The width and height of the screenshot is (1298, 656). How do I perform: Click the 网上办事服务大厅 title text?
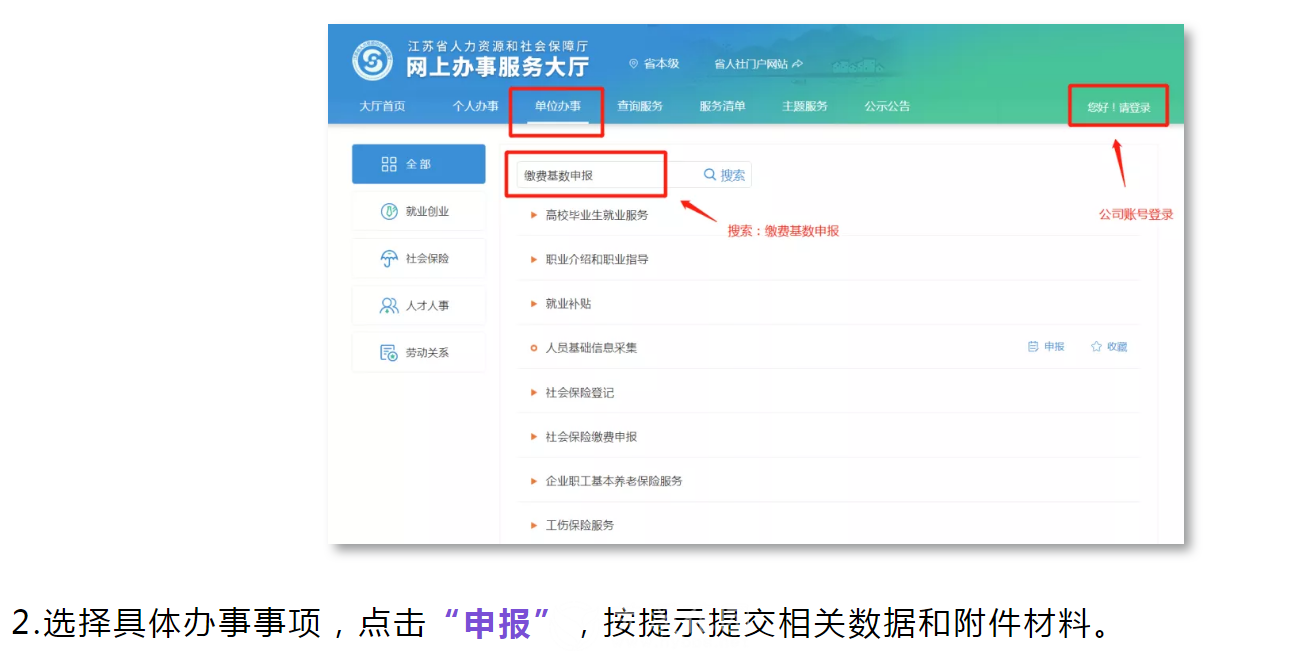click(497, 68)
